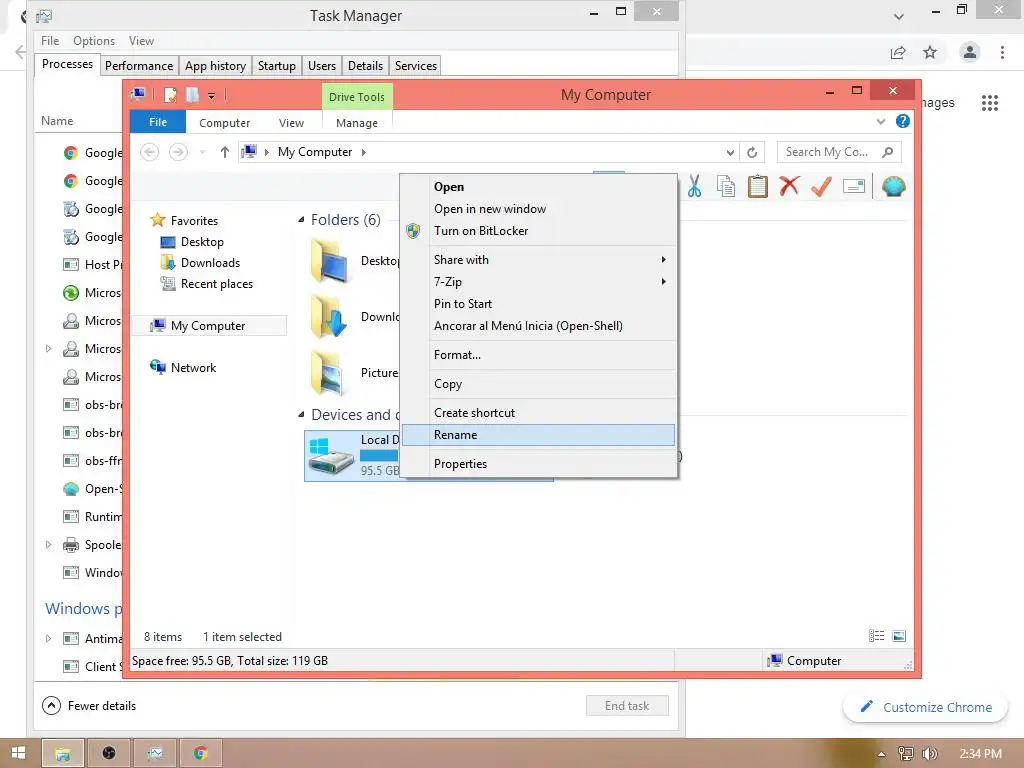
Task: Select Rename in context menu
Action: pyautogui.click(x=538, y=435)
